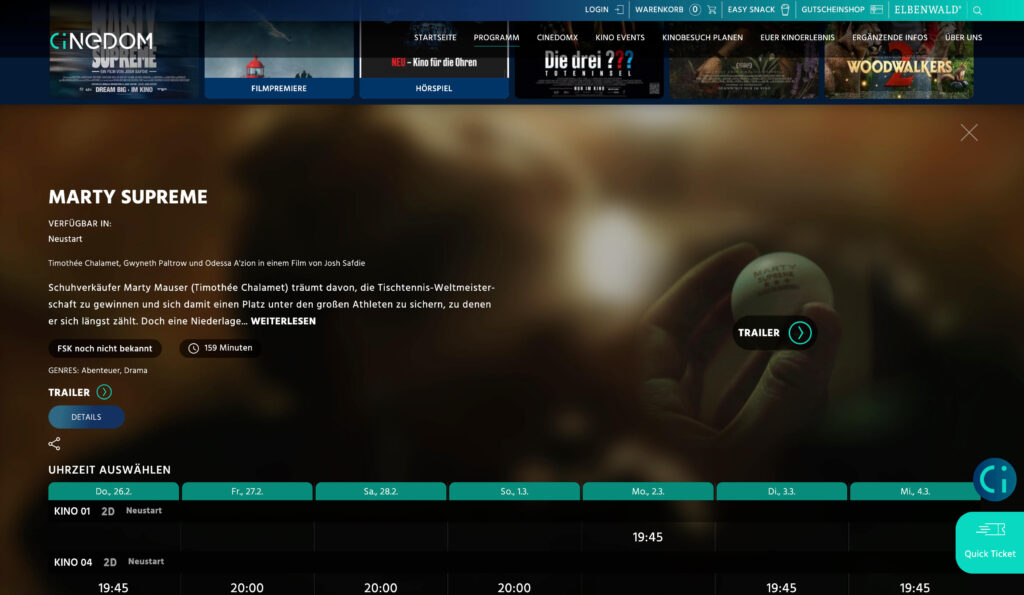Viewport: 1024px width, 595px height.
Task: Open the Warenkorb shopping cart icon
Action: 711,10
